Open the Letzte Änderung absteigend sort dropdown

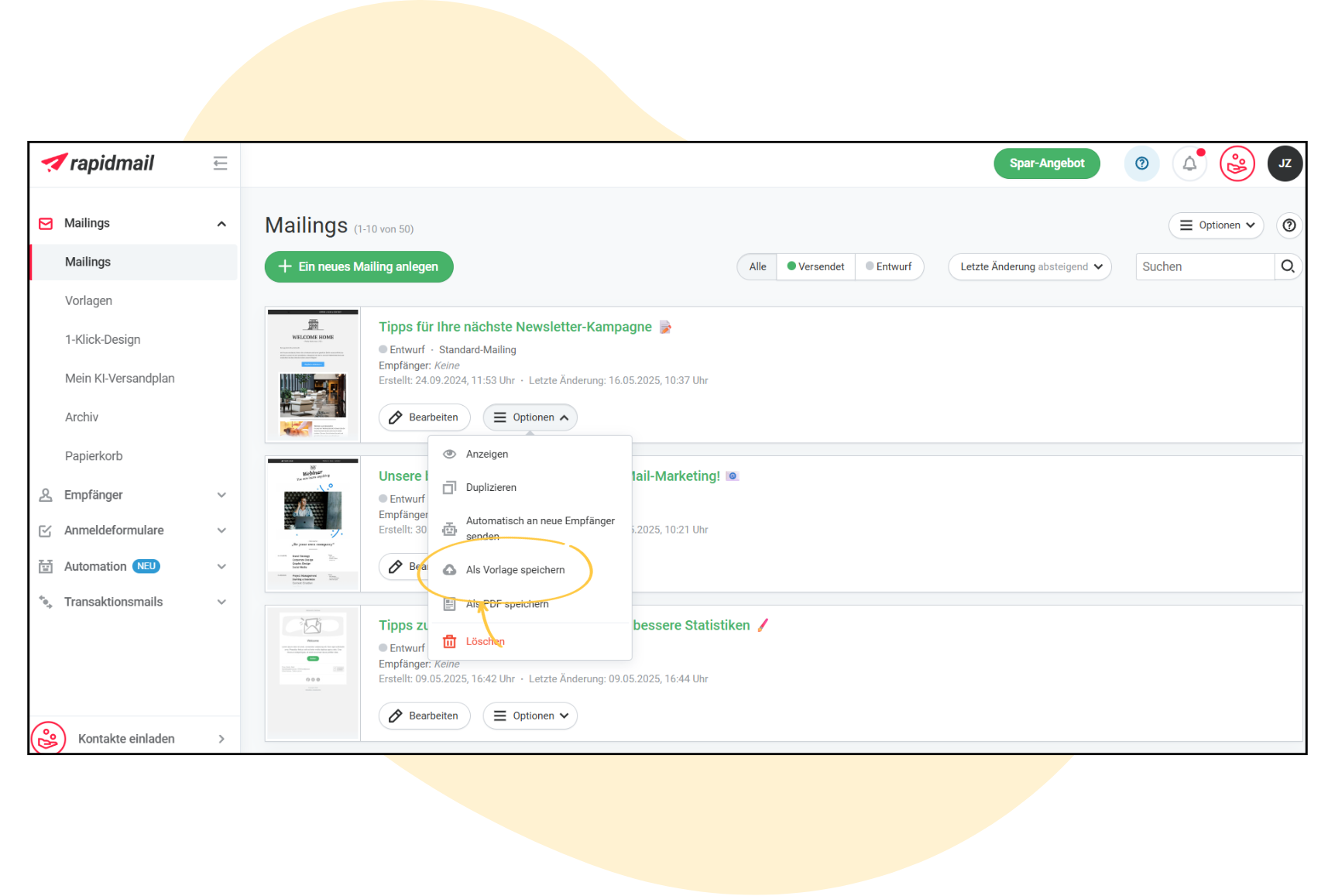1030,266
